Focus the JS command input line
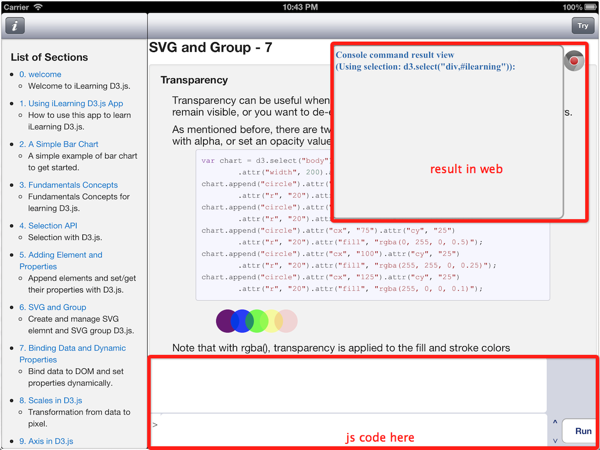The height and width of the screenshot is (450, 600). 349,431
